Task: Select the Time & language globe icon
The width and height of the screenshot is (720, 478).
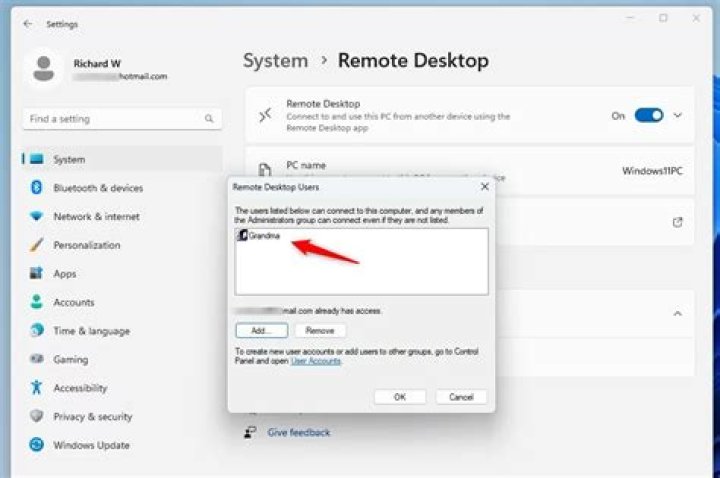Action: click(x=36, y=330)
